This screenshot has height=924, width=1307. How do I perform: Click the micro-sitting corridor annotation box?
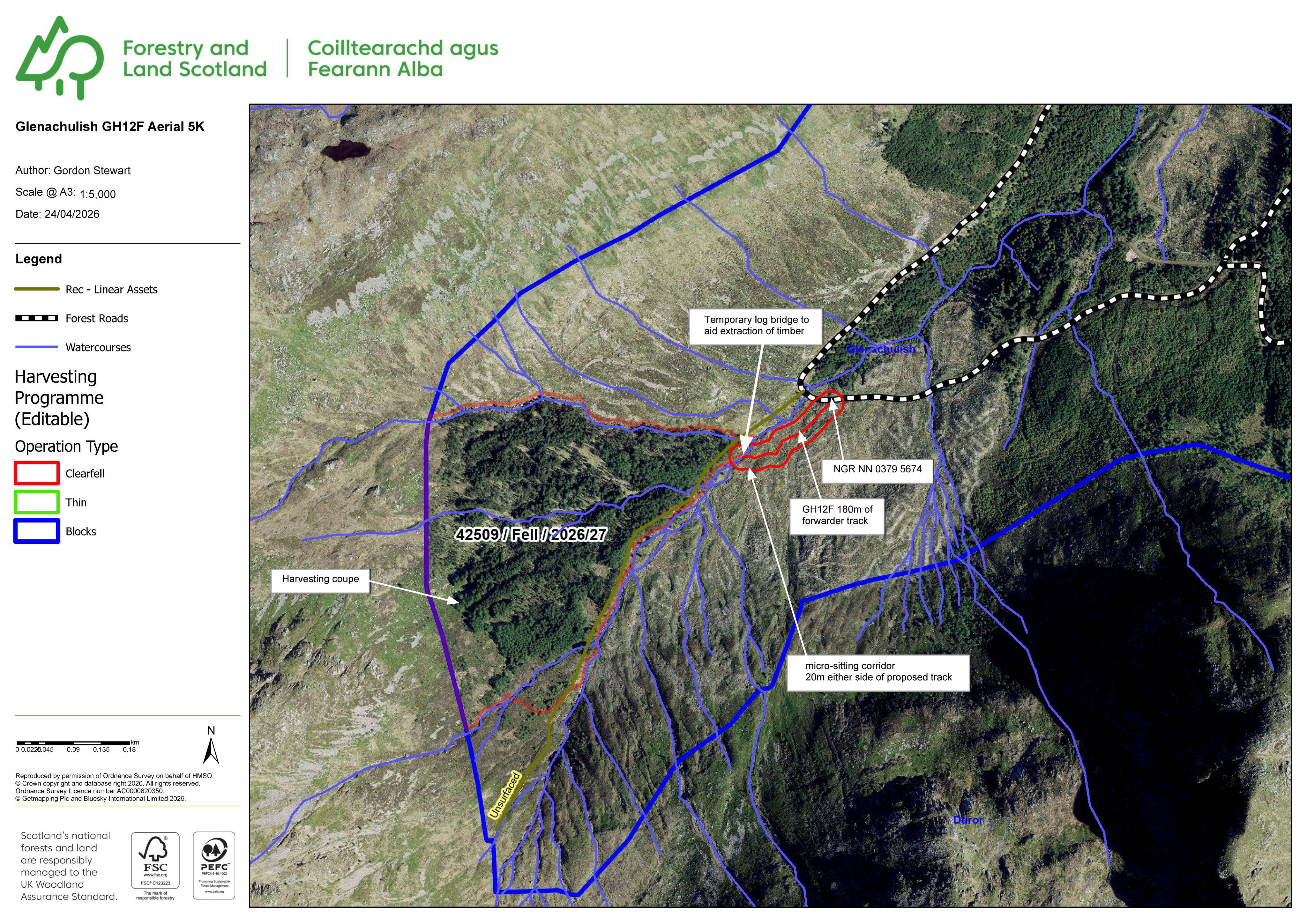click(878, 672)
